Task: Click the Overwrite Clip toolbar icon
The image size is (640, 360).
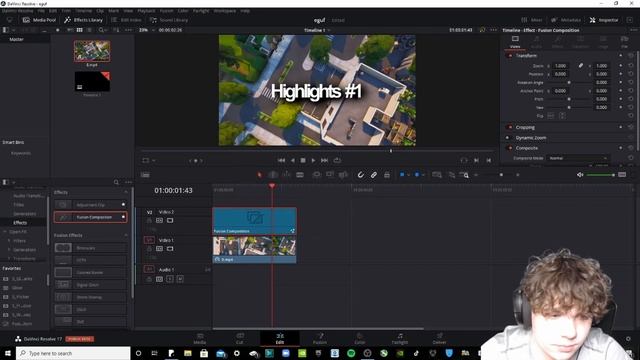Action: click(330, 175)
